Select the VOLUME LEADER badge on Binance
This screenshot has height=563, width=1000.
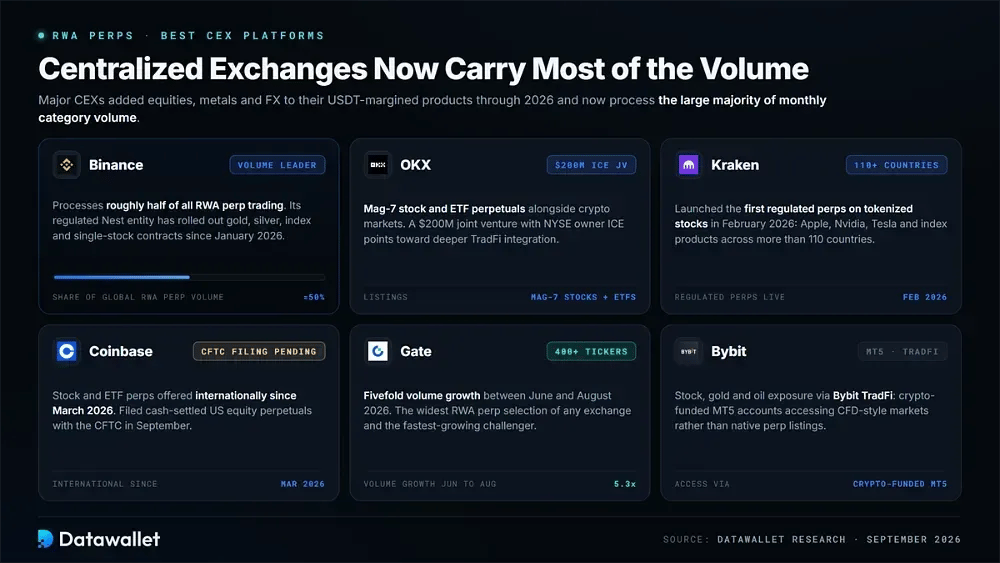tap(277, 165)
